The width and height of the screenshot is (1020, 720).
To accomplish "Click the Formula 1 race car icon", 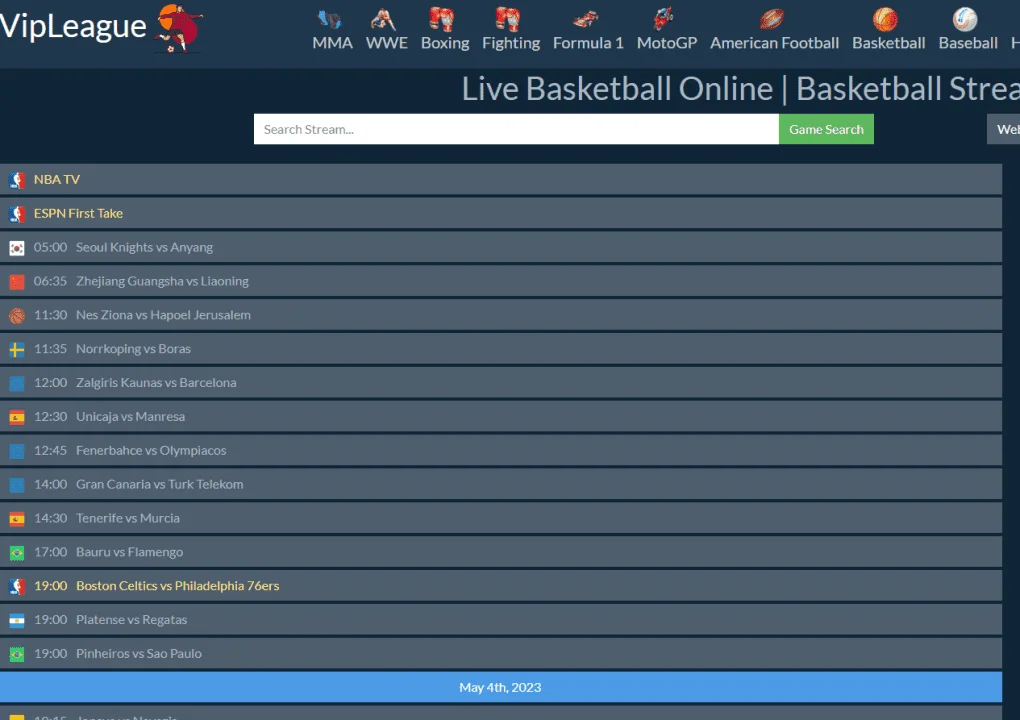I will 585,20.
